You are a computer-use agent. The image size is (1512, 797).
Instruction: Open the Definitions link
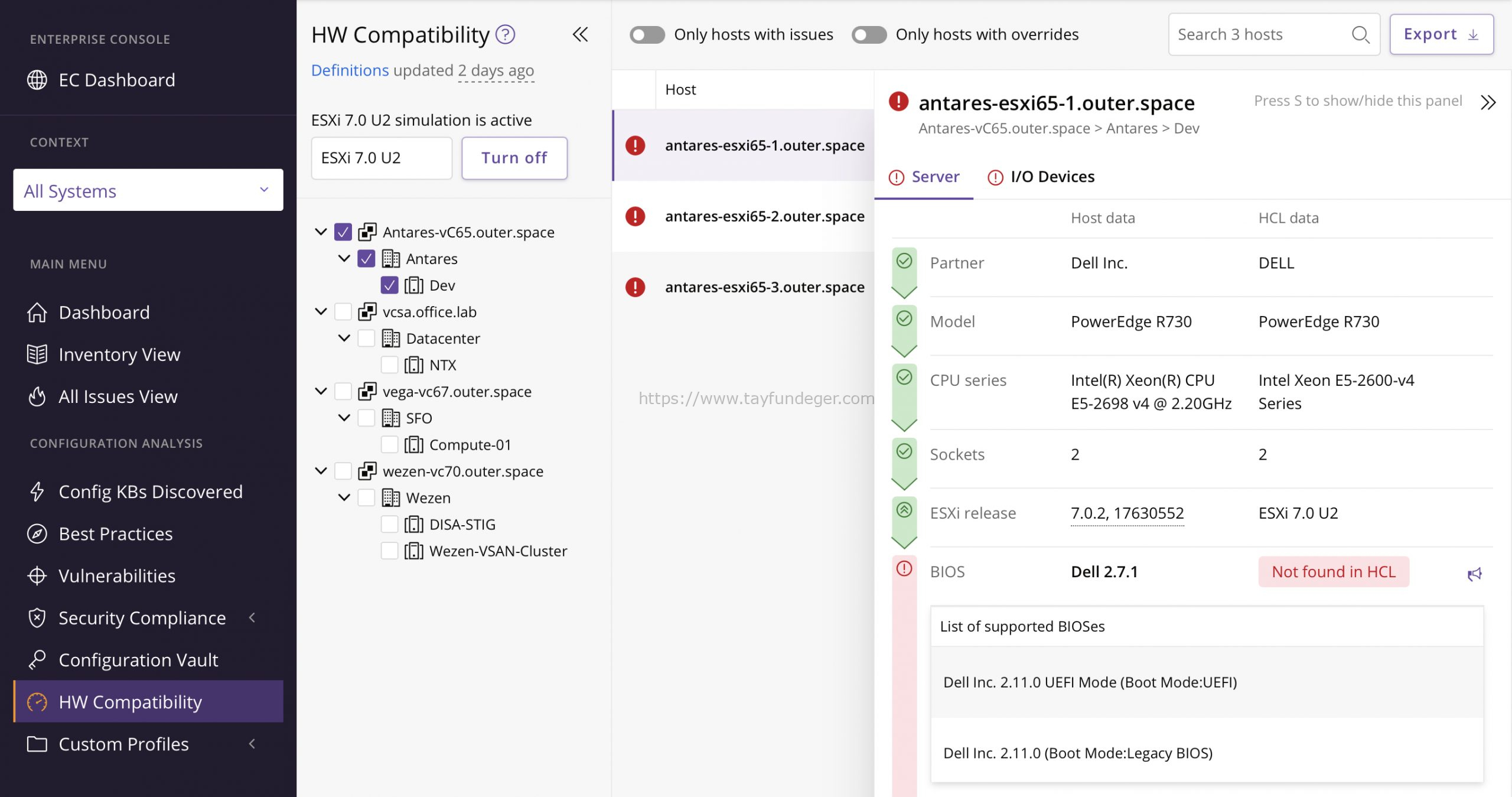(x=350, y=70)
